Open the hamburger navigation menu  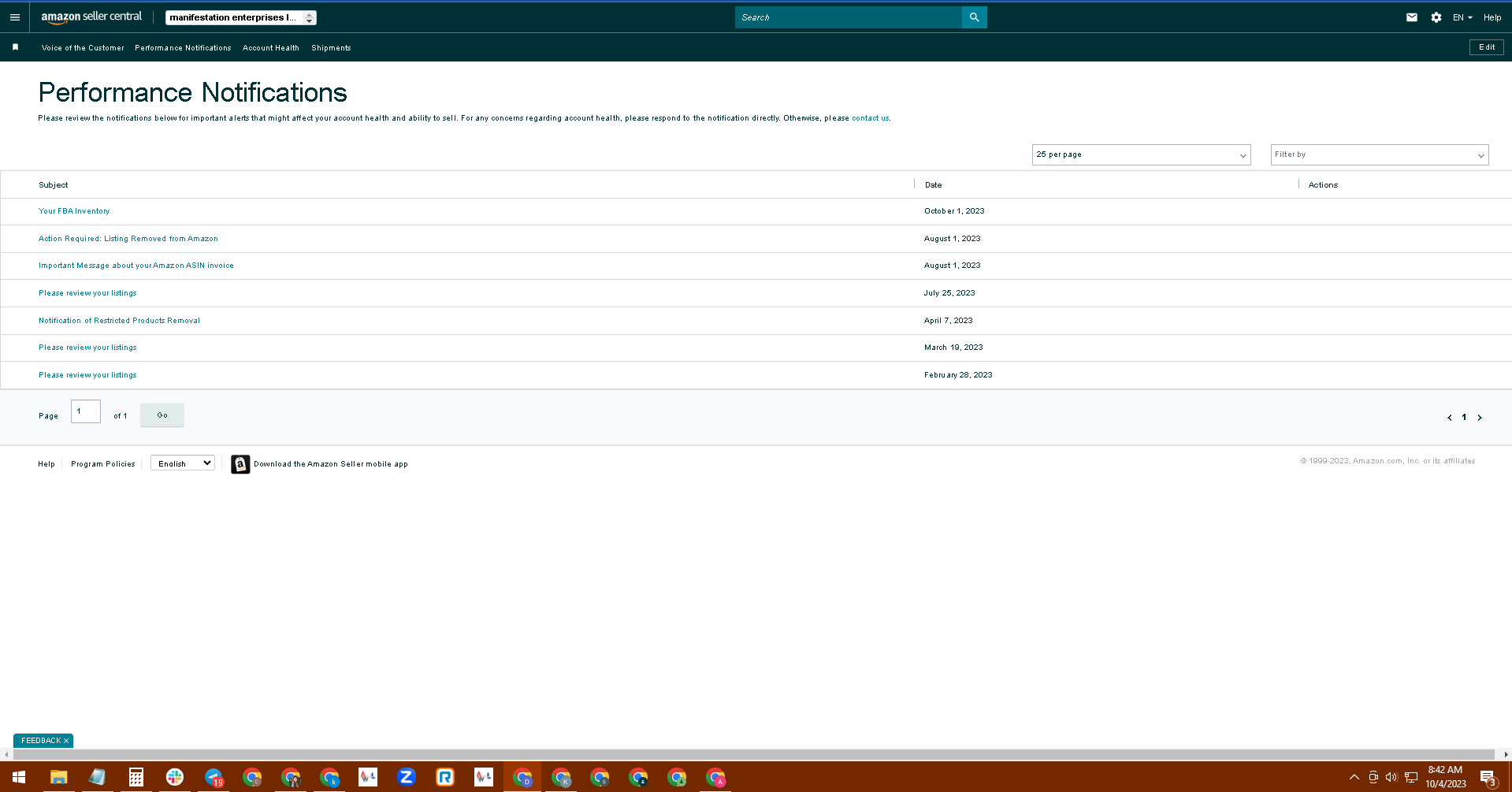[x=15, y=17]
